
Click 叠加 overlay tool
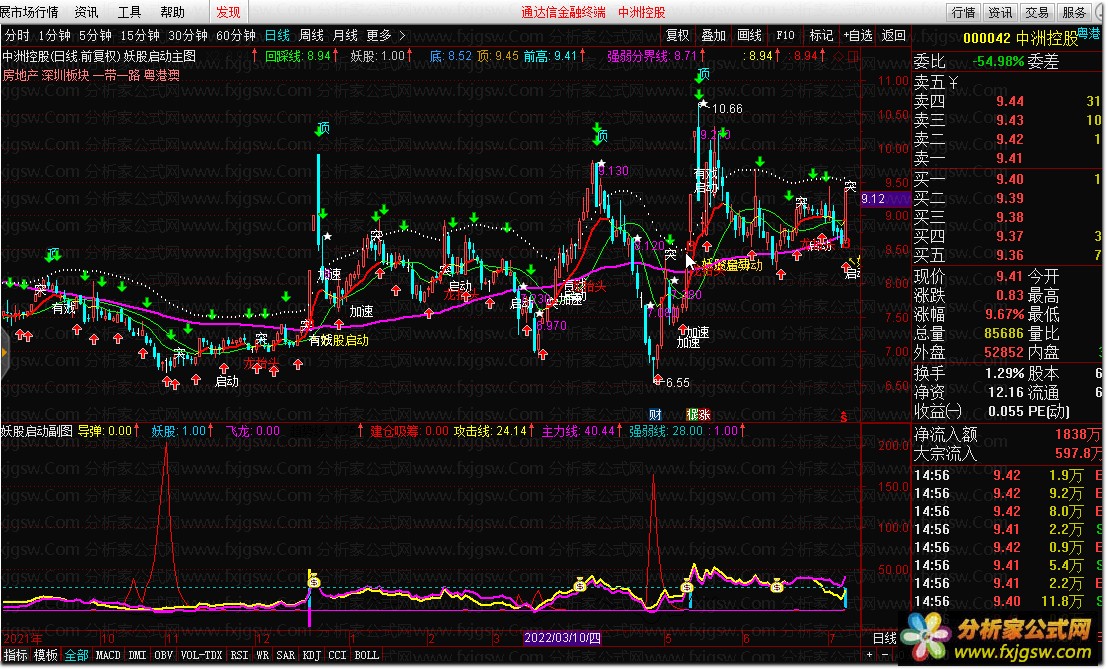click(x=713, y=35)
